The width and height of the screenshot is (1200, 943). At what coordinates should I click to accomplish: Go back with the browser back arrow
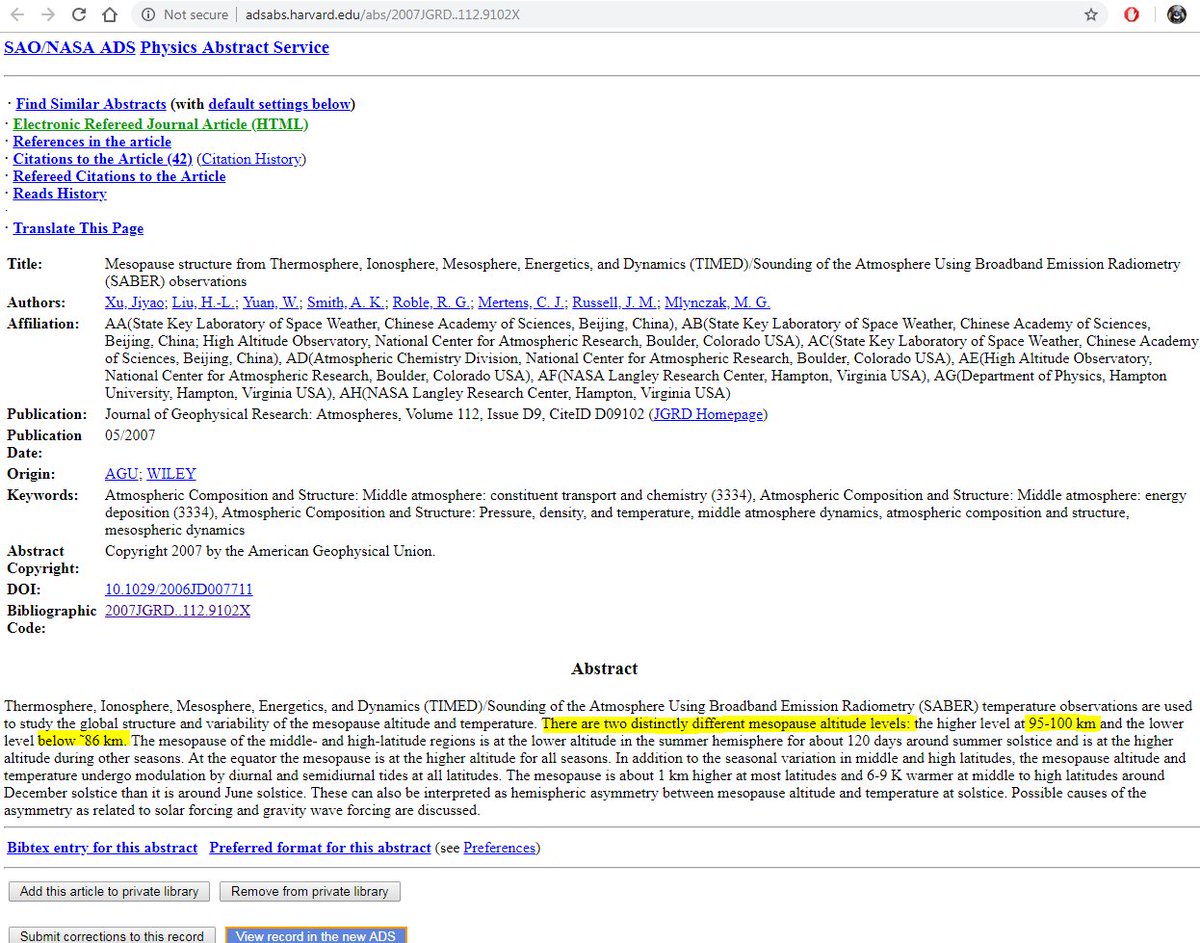[17, 14]
